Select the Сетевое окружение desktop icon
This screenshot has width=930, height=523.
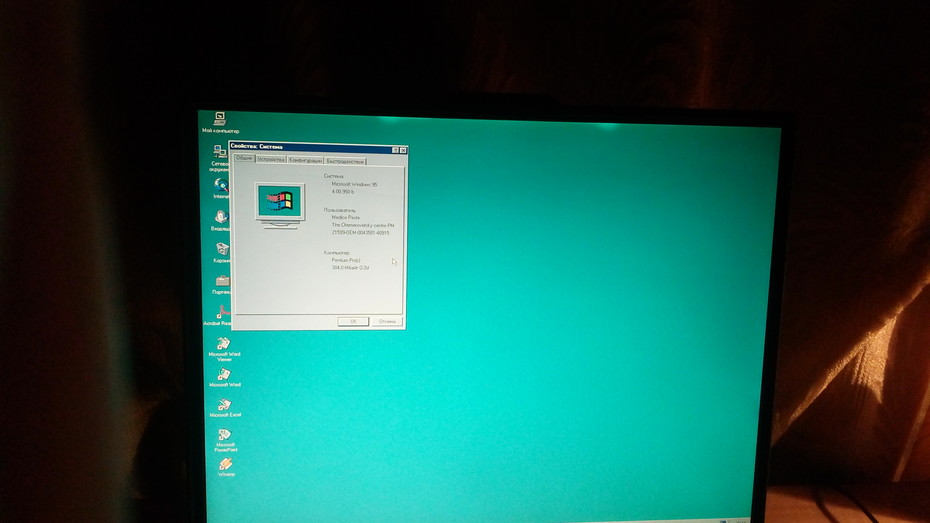220,158
